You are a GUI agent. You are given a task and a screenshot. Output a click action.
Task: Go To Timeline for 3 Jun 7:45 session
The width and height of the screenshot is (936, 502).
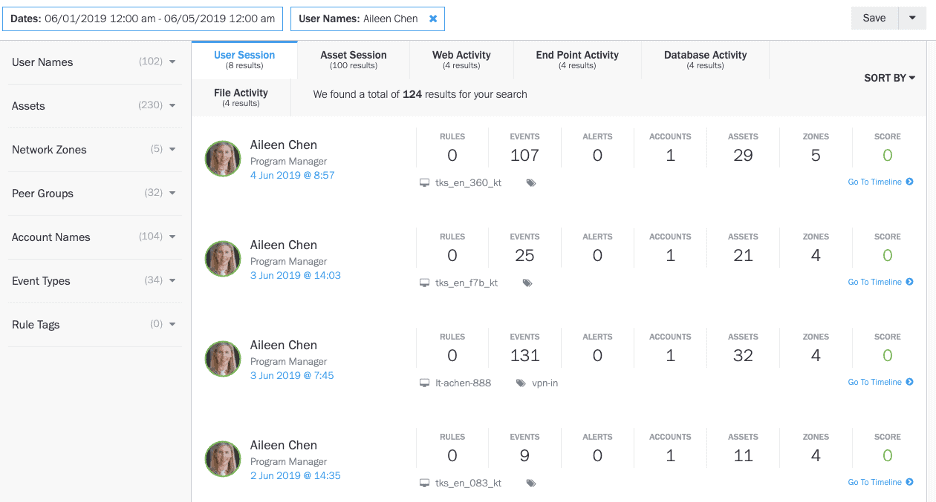tap(880, 382)
